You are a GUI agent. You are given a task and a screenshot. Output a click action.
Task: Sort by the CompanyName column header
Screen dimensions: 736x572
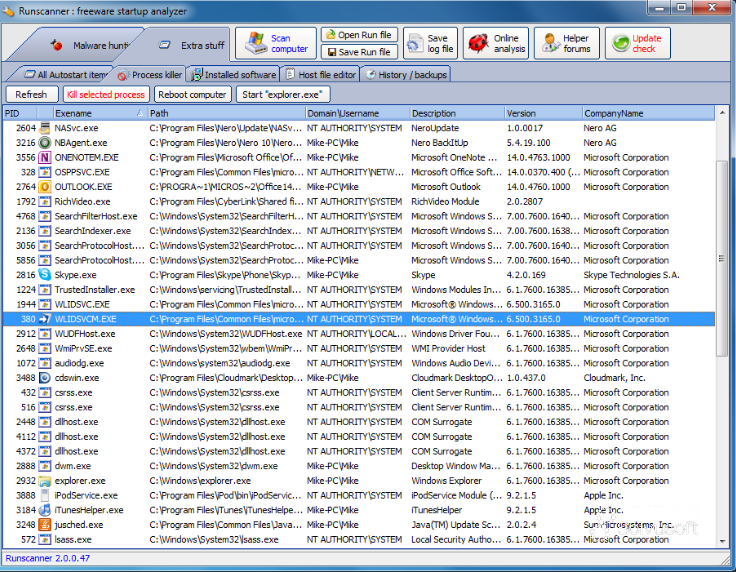(x=648, y=113)
